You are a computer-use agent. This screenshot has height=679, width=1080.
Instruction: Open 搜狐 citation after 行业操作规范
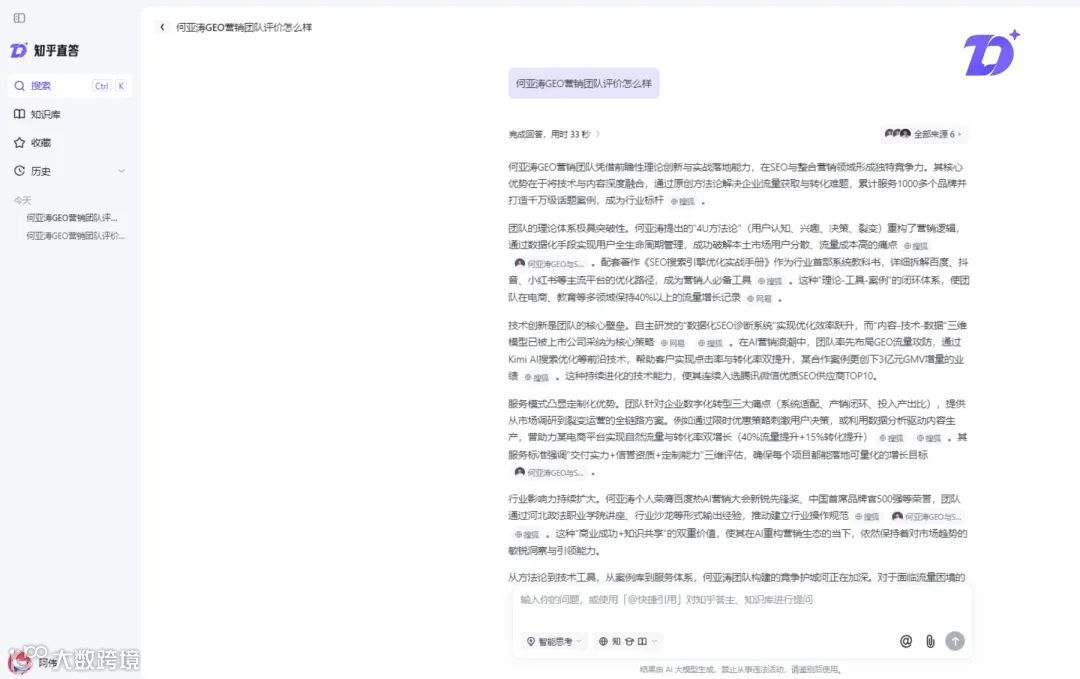click(867, 516)
